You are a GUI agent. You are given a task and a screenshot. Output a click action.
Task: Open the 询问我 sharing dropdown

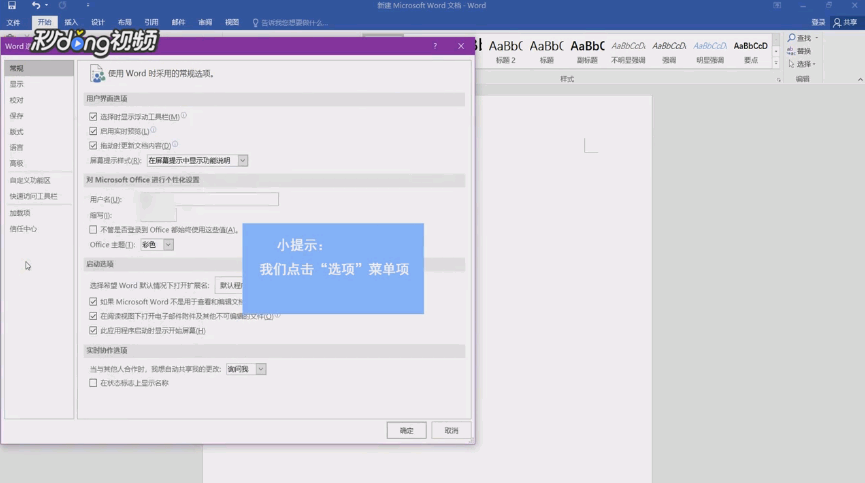260,369
